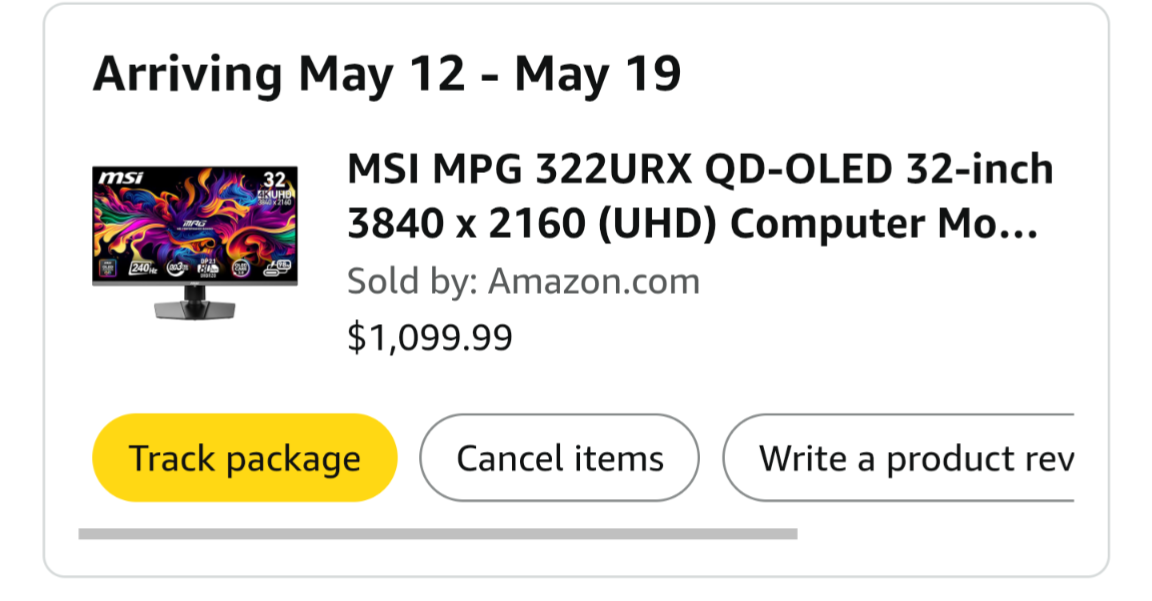Click the 32 size badge on the thumbnail

coord(273,180)
